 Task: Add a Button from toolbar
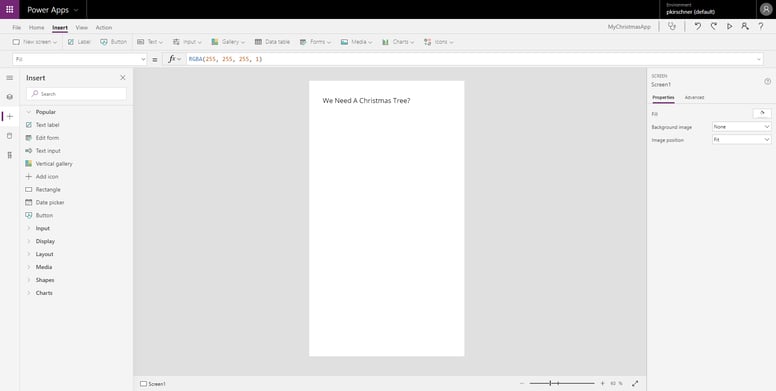(114, 42)
